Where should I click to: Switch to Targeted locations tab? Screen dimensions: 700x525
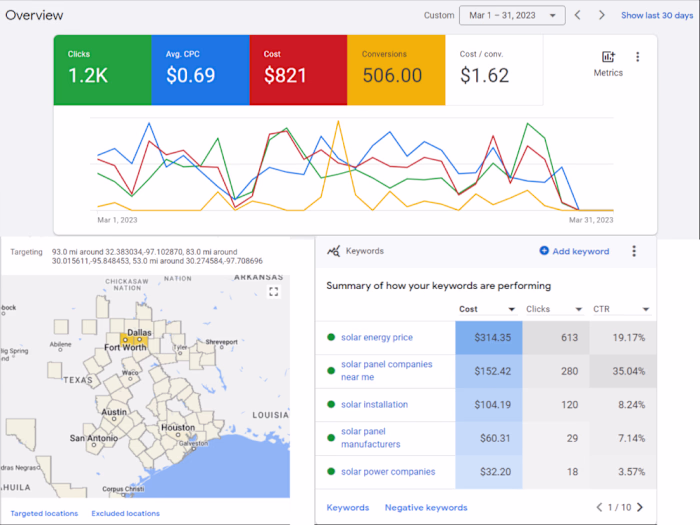coord(44,513)
